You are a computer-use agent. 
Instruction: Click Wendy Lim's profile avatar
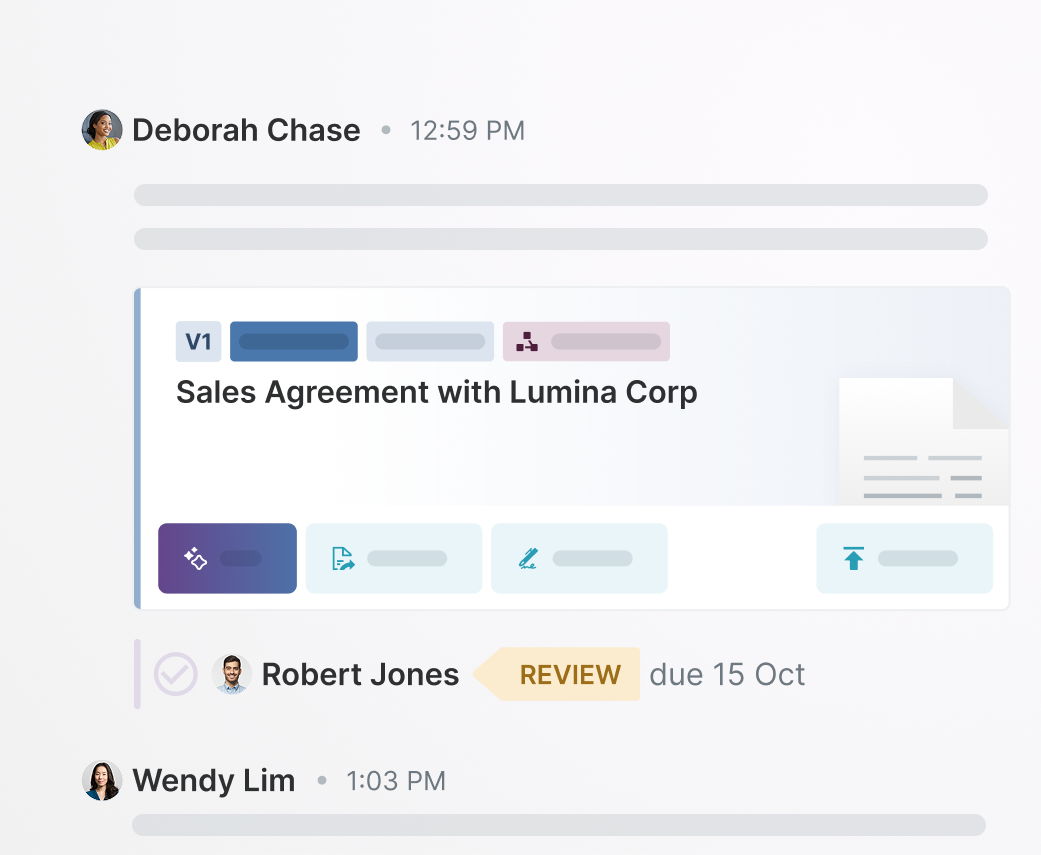pos(102,781)
